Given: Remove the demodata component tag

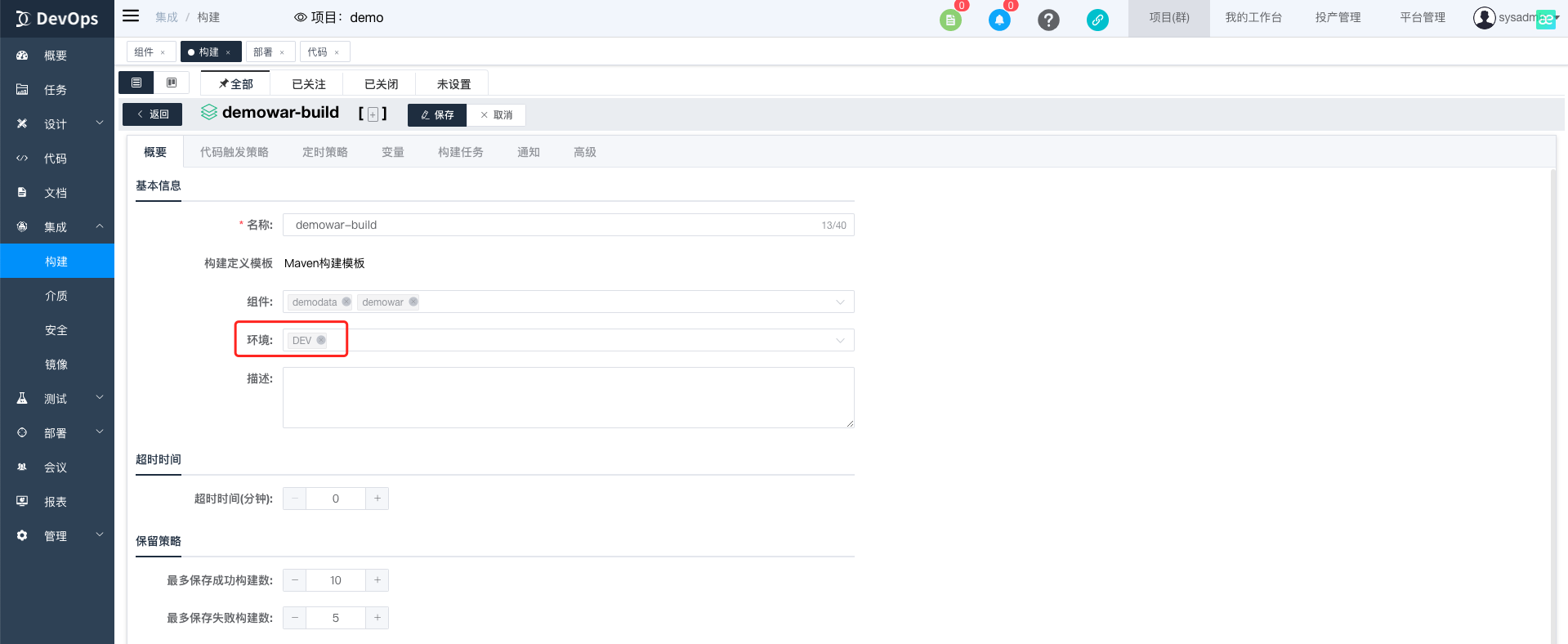Looking at the screenshot, I should [x=346, y=302].
